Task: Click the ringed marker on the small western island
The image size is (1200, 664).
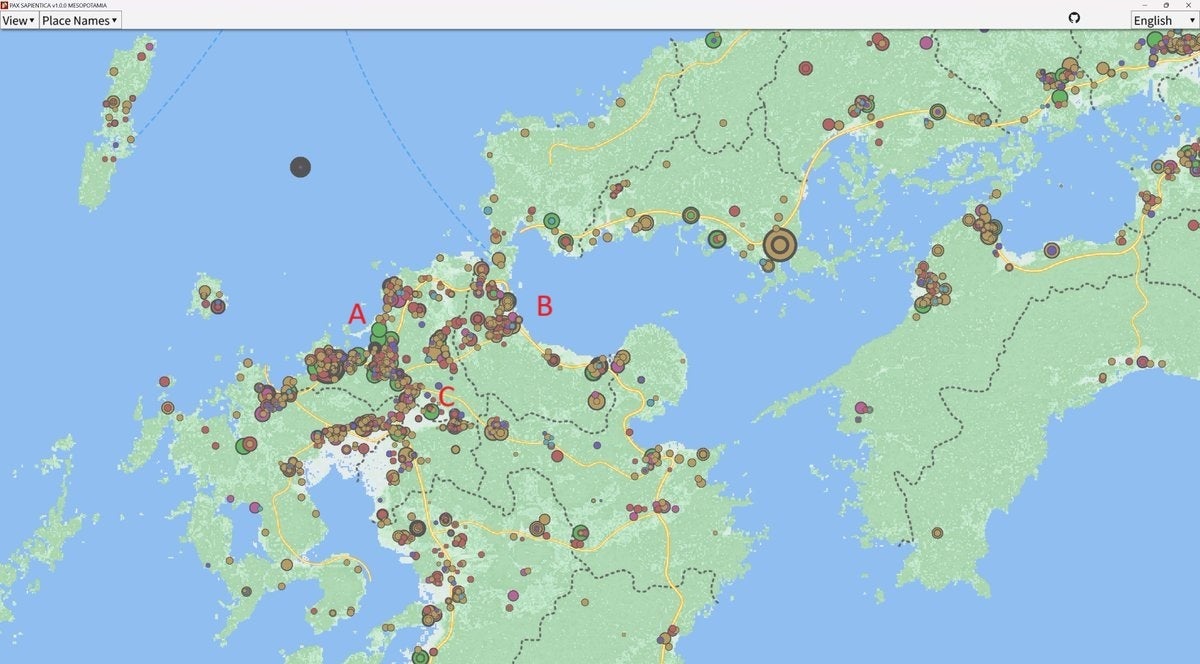Action: tap(217, 306)
